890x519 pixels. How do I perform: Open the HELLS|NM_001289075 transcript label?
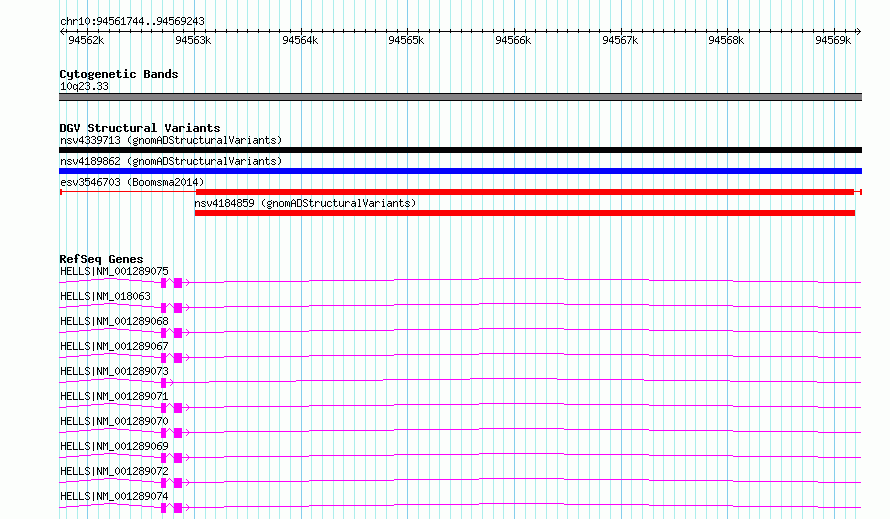(x=114, y=271)
